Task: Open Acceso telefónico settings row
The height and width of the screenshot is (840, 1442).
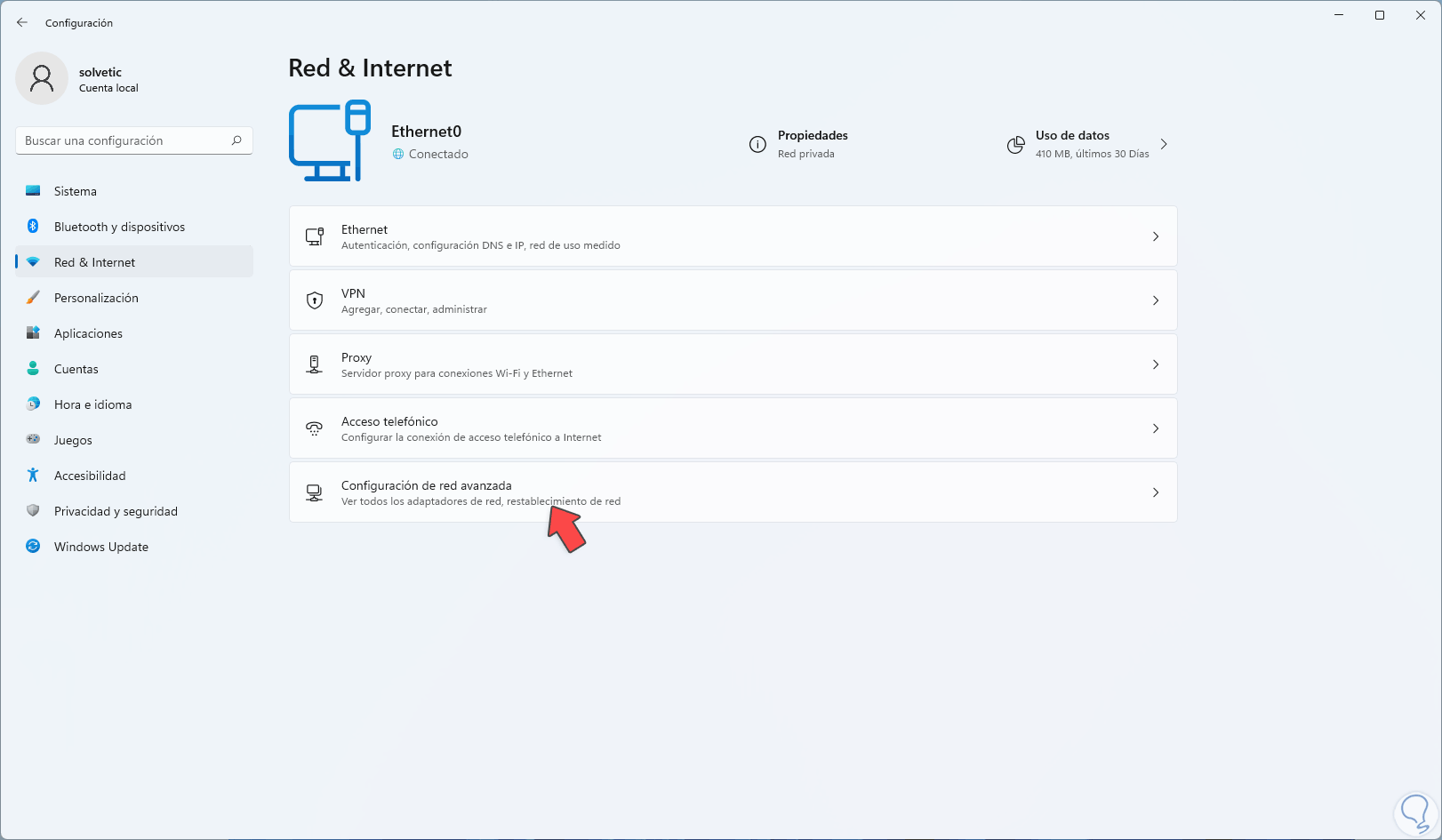Action: pos(733,428)
